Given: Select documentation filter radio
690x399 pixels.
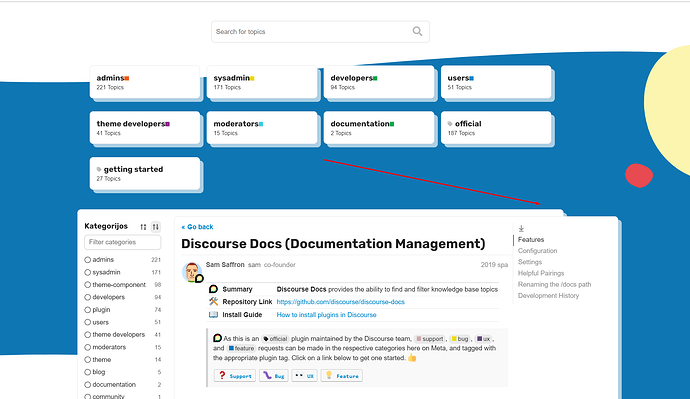Looking at the screenshot, I should click(x=88, y=384).
